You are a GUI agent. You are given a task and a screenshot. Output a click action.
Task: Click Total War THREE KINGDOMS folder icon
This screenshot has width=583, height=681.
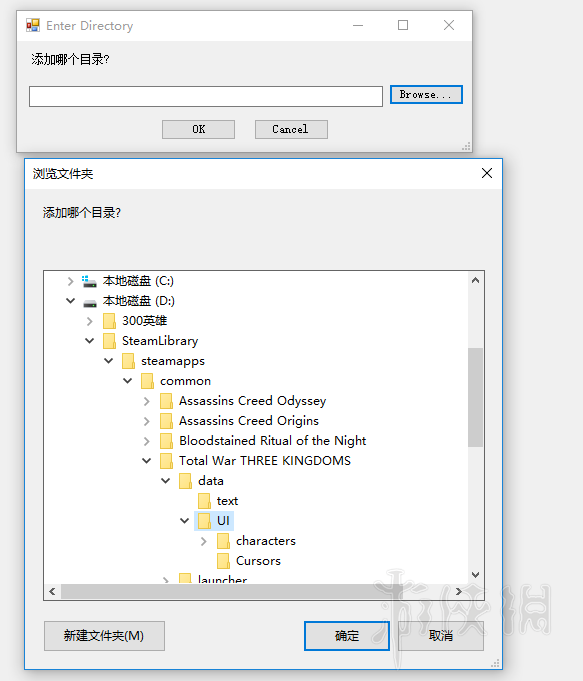point(166,461)
